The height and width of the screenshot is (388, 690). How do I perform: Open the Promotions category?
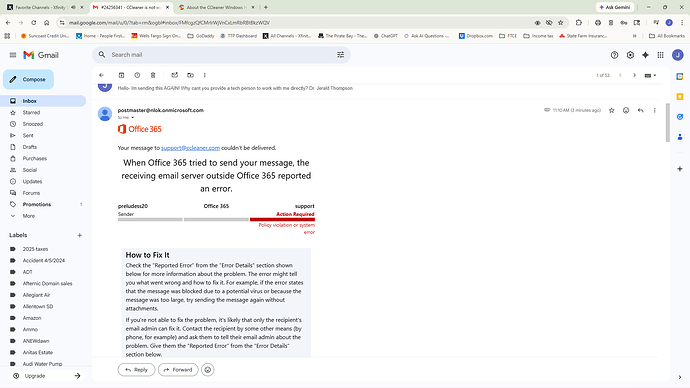[37, 205]
